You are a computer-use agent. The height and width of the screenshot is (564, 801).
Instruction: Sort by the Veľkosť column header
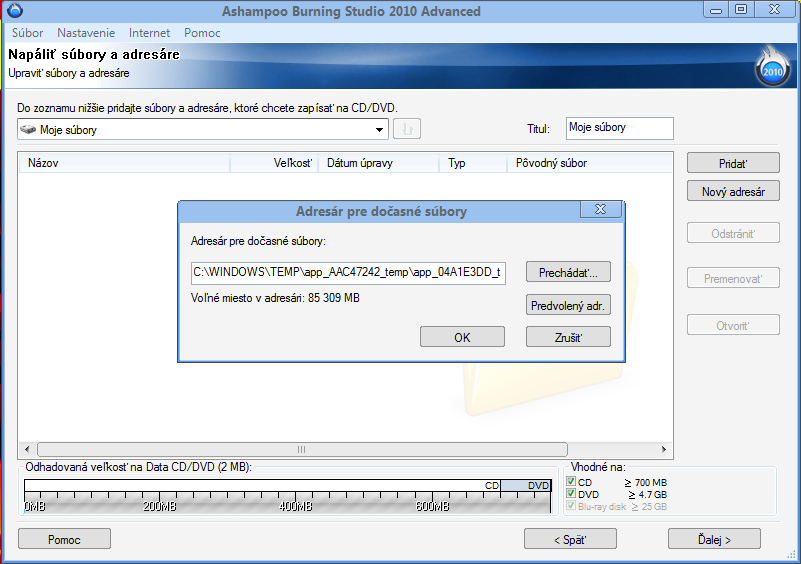coord(274,163)
